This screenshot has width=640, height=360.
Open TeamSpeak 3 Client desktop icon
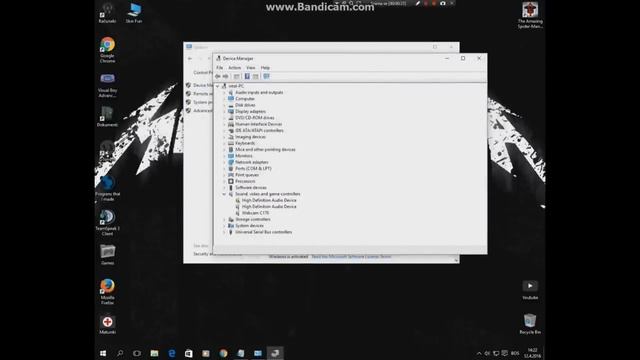pyautogui.click(x=107, y=222)
